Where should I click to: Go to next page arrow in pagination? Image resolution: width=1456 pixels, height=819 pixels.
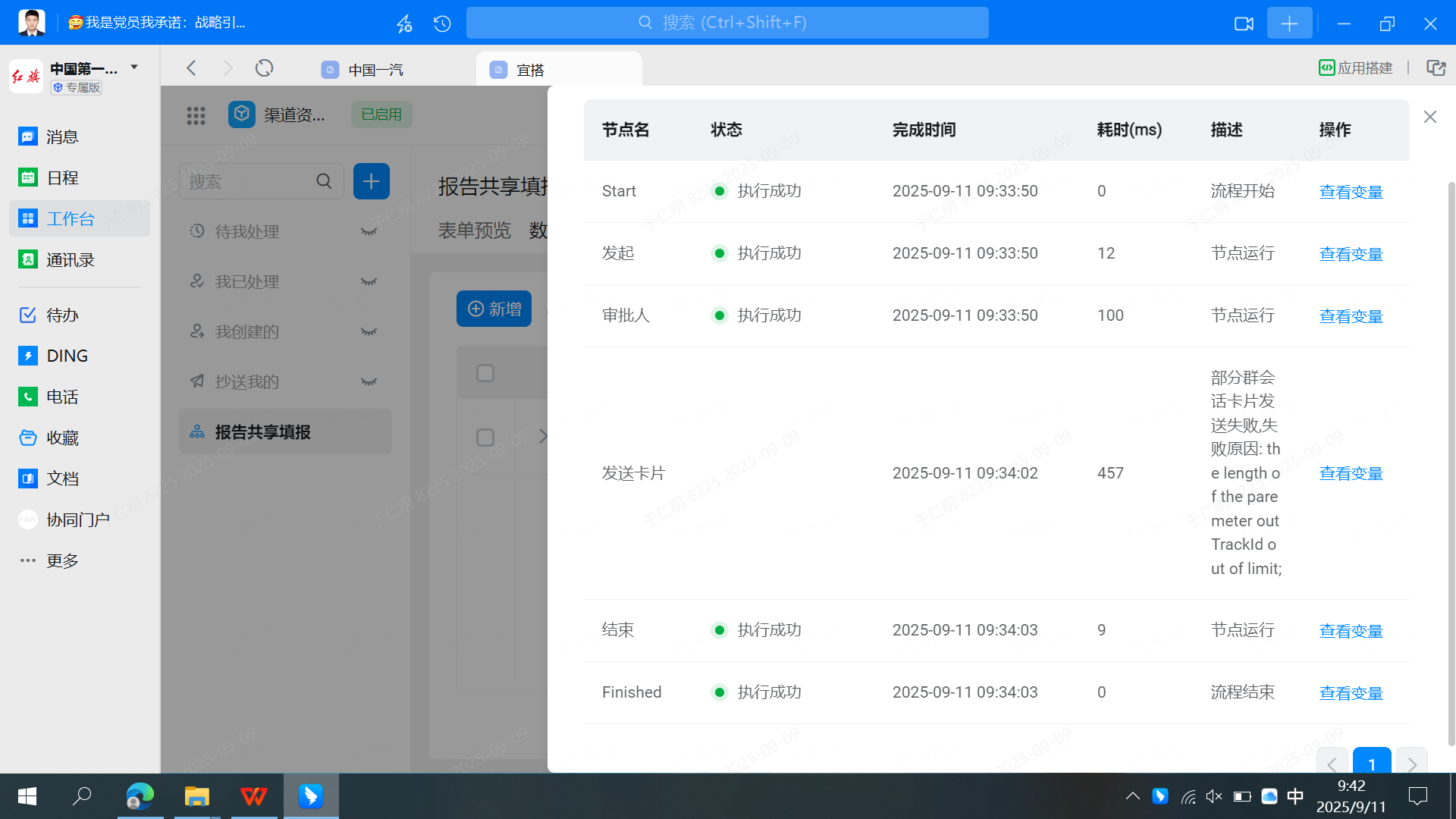(1411, 764)
